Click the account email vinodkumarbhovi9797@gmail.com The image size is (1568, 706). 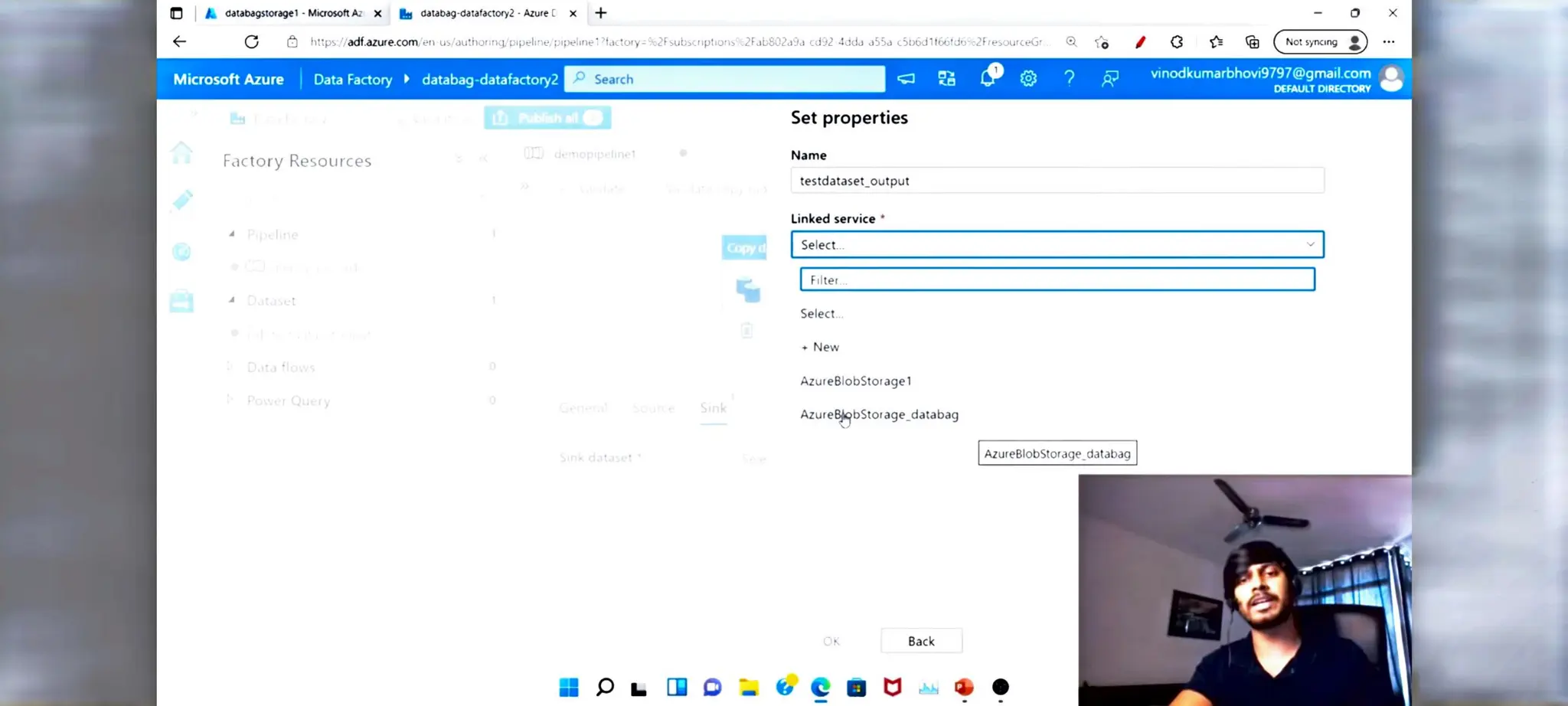point(1260,73)
